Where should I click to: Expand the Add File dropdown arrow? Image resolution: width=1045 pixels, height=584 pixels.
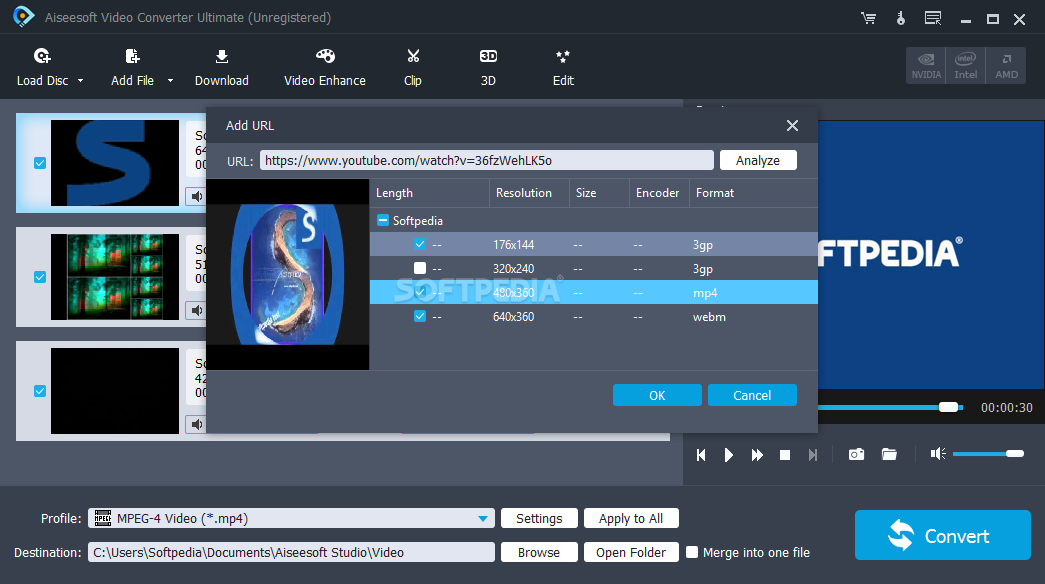[x=170, y=81]
